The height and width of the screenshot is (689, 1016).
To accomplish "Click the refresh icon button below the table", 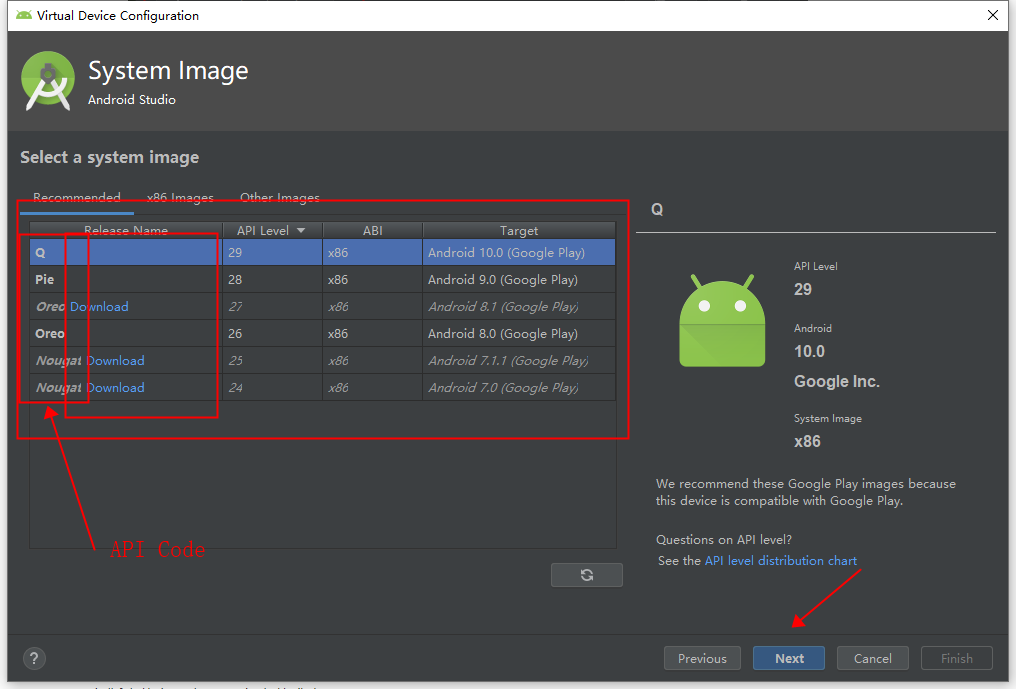I will (586, 575).
